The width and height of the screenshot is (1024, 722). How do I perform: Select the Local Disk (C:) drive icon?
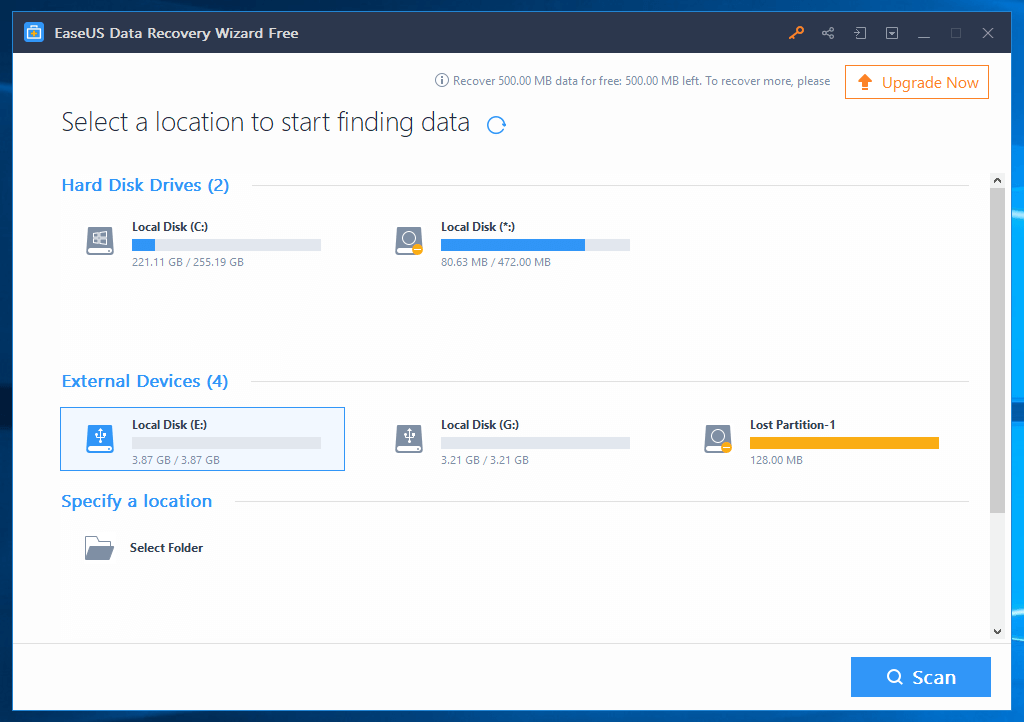[x=99, y=241]
